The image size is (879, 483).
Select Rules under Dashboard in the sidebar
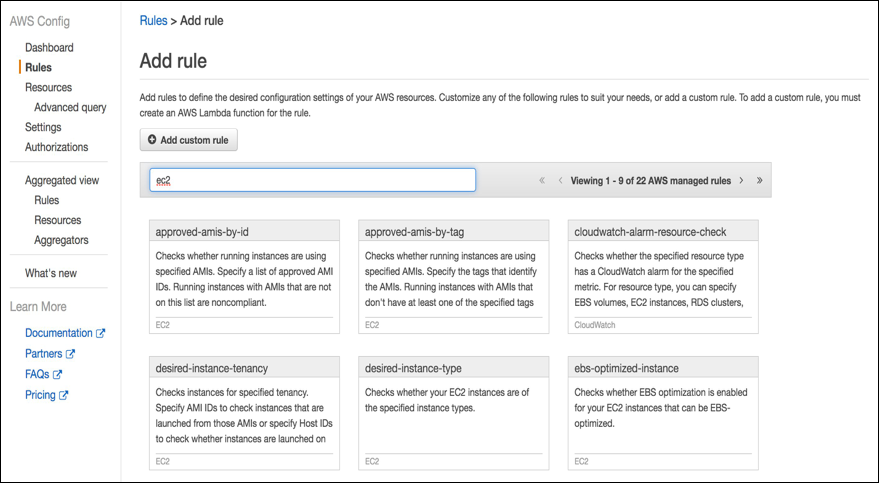coord(38,67)
